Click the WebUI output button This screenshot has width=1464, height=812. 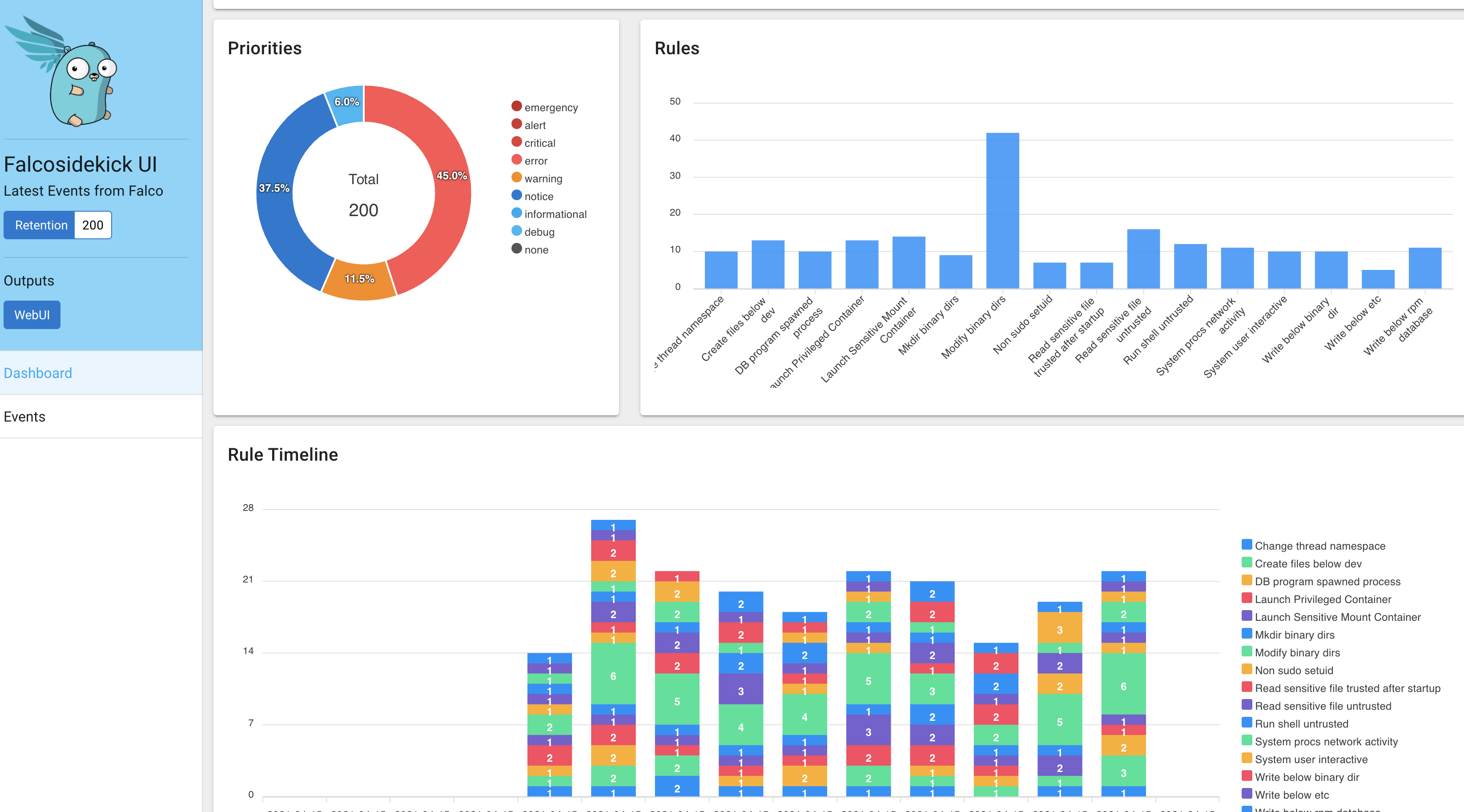(32, 315)
